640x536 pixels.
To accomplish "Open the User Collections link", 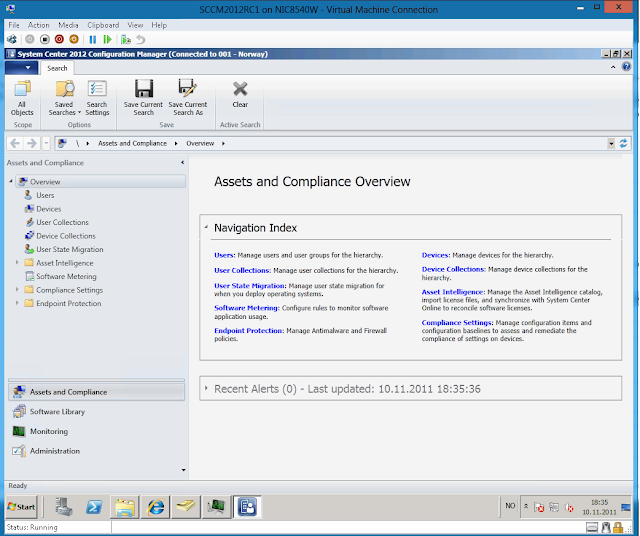I will pyautogui.click(x=242, y=270).
